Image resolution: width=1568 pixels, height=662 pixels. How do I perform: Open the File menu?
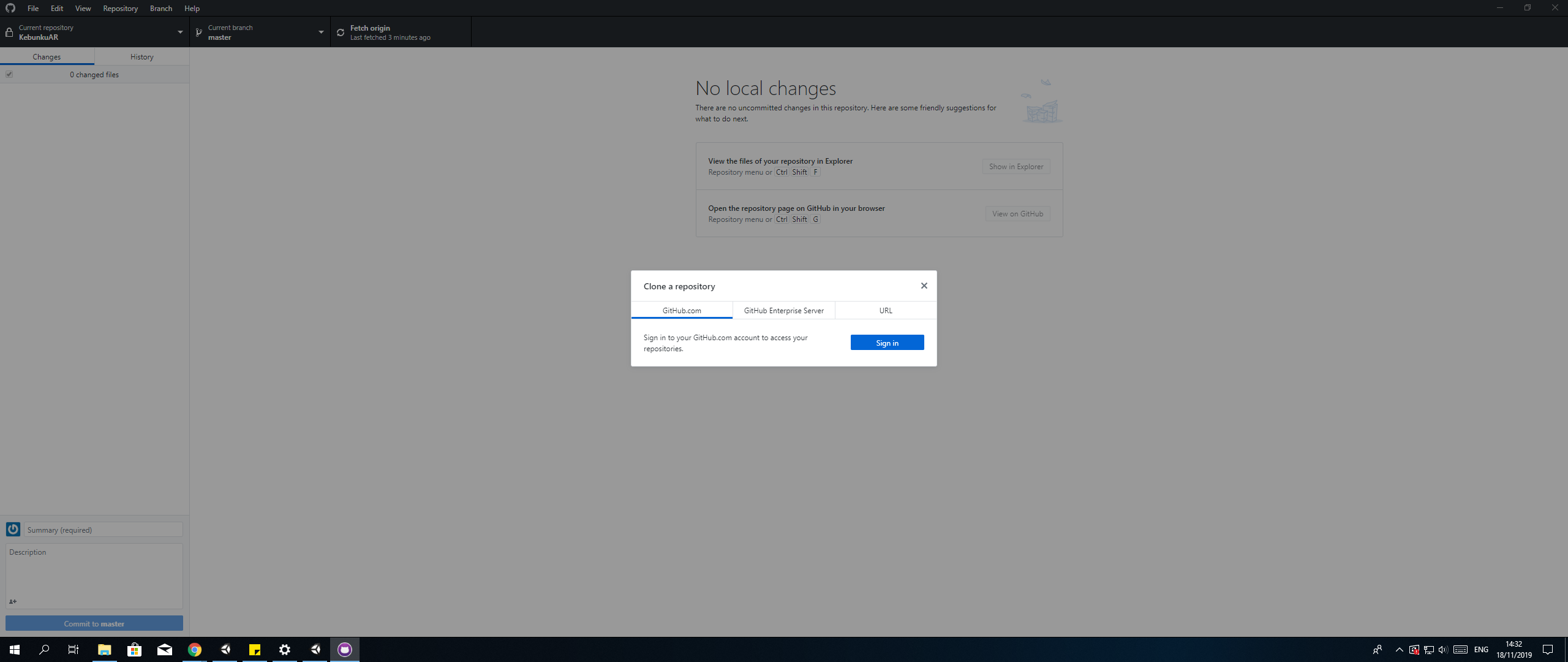coord(33,8)
